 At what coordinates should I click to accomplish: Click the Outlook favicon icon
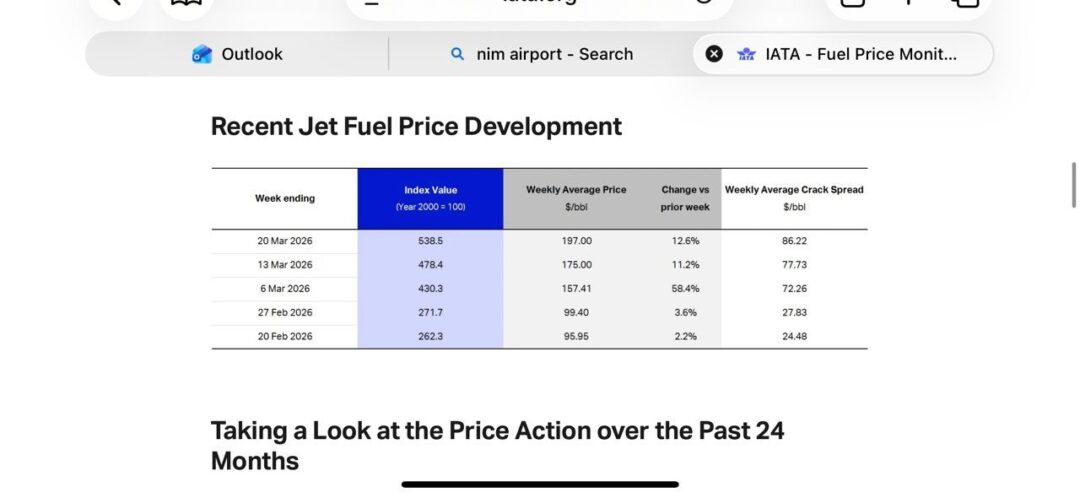coord(202,54)
